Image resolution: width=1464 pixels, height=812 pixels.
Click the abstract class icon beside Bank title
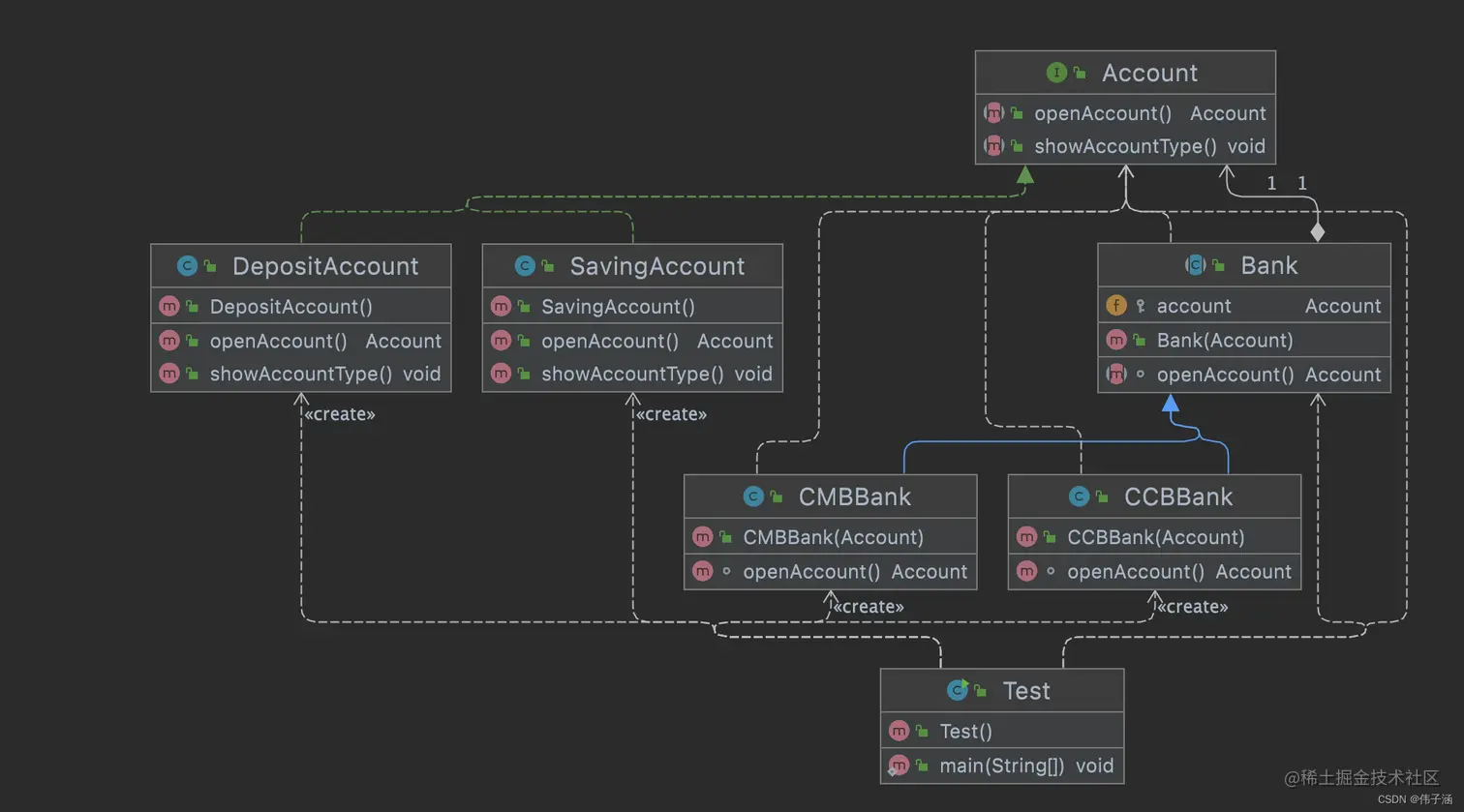click(1196, 265)
